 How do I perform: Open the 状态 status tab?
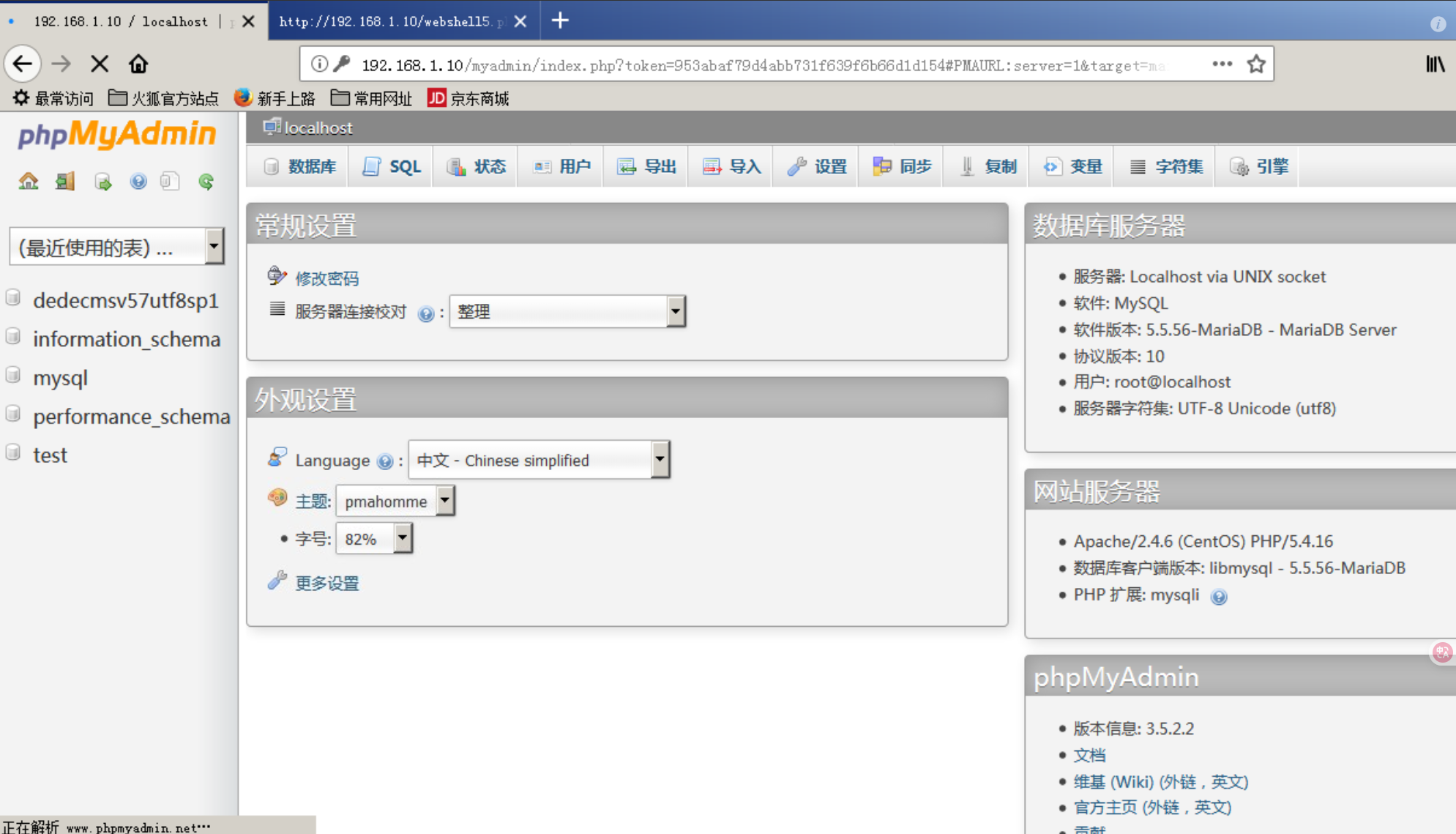[x=476, y=166]
